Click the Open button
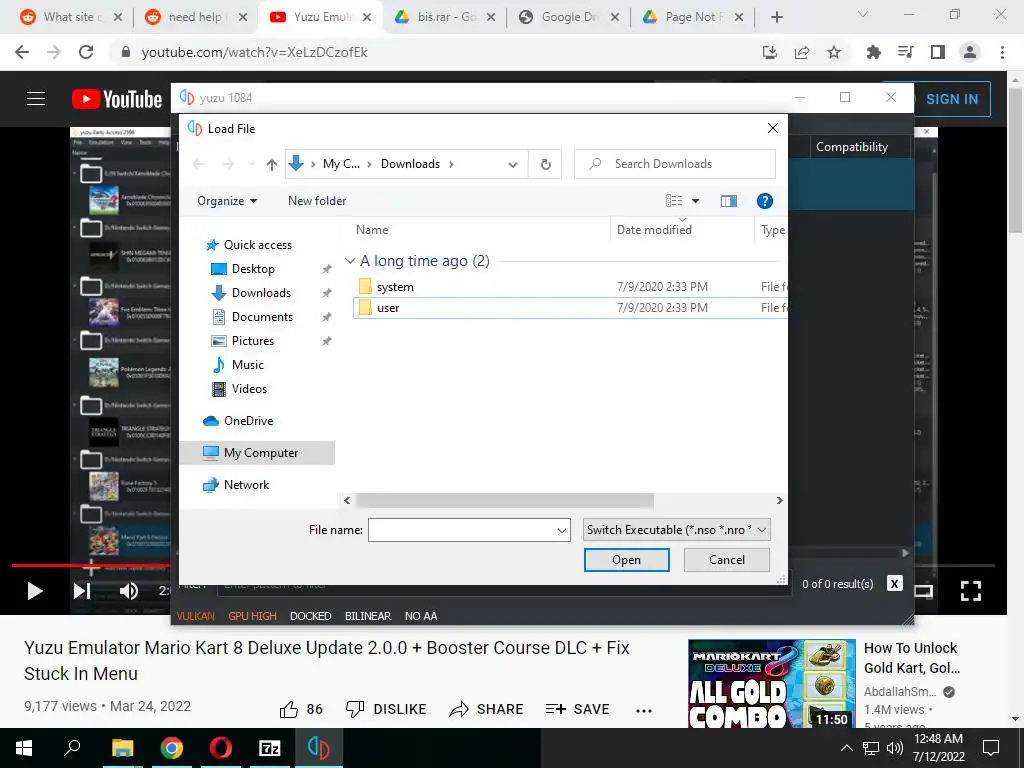 [x=626, y=560]
